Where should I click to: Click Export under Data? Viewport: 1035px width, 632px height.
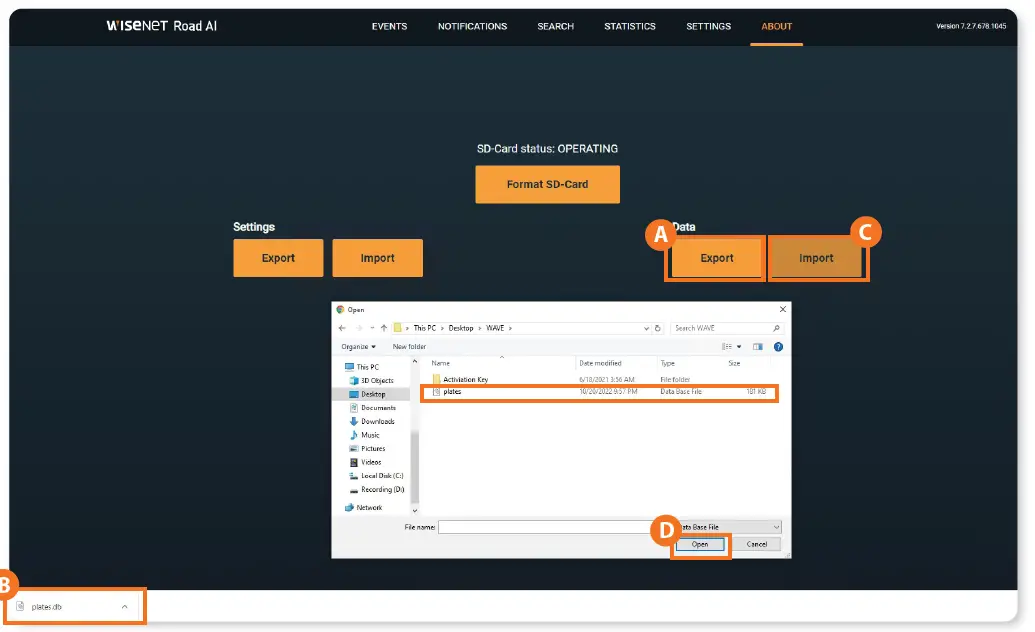tap(716, 258)
